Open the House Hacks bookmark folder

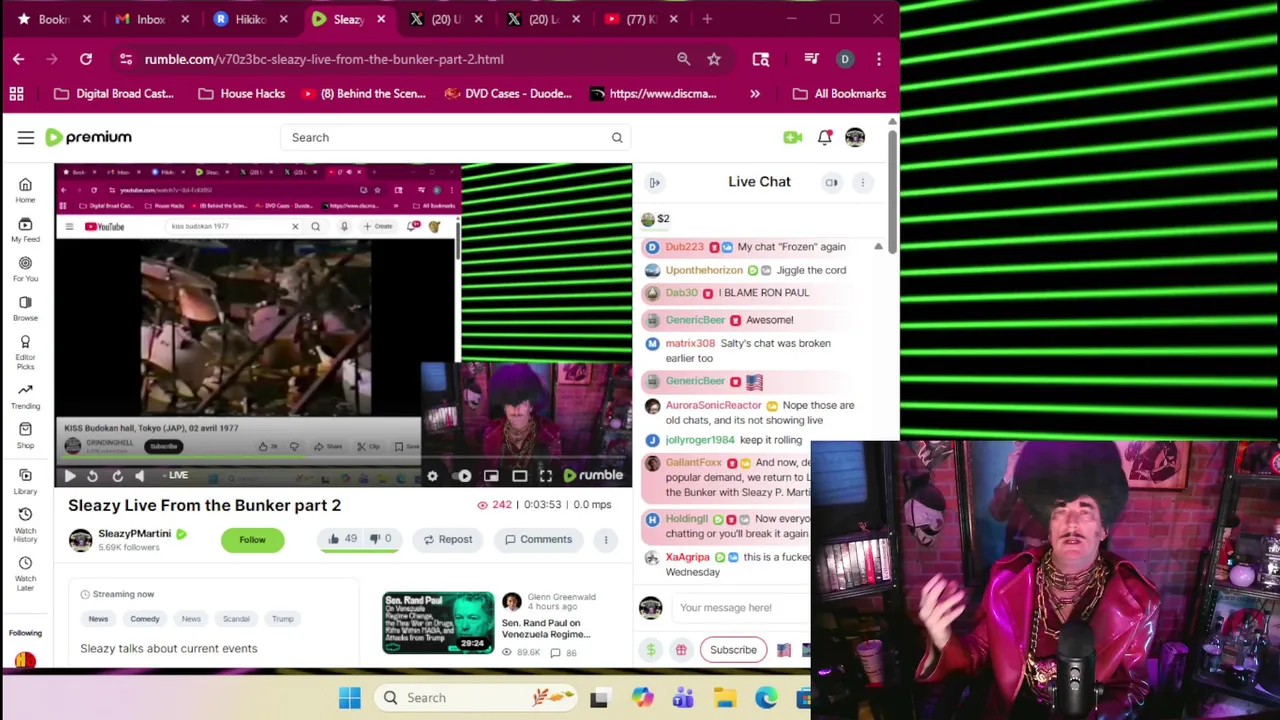(x=242, y=94)
